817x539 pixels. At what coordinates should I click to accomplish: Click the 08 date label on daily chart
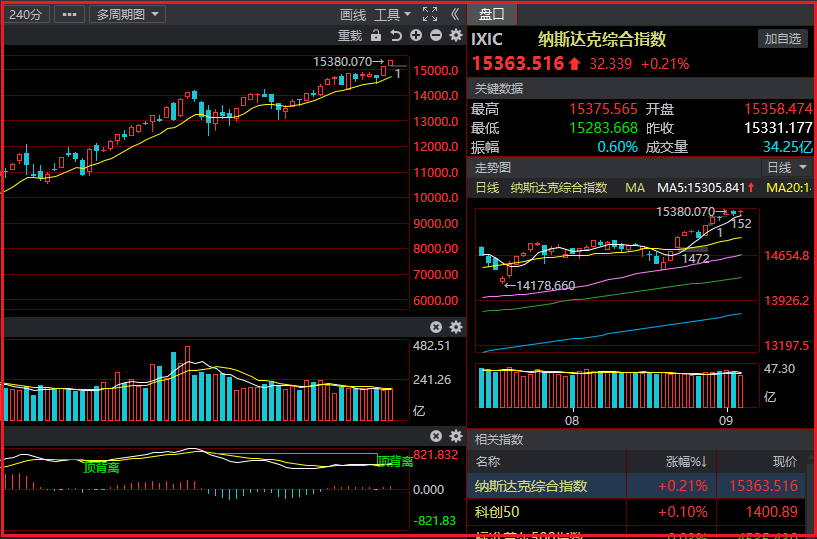[572, 420]
